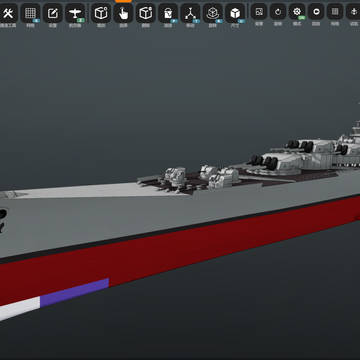
Task: Choose the solid white cube tool
Action: pos(235,13)
